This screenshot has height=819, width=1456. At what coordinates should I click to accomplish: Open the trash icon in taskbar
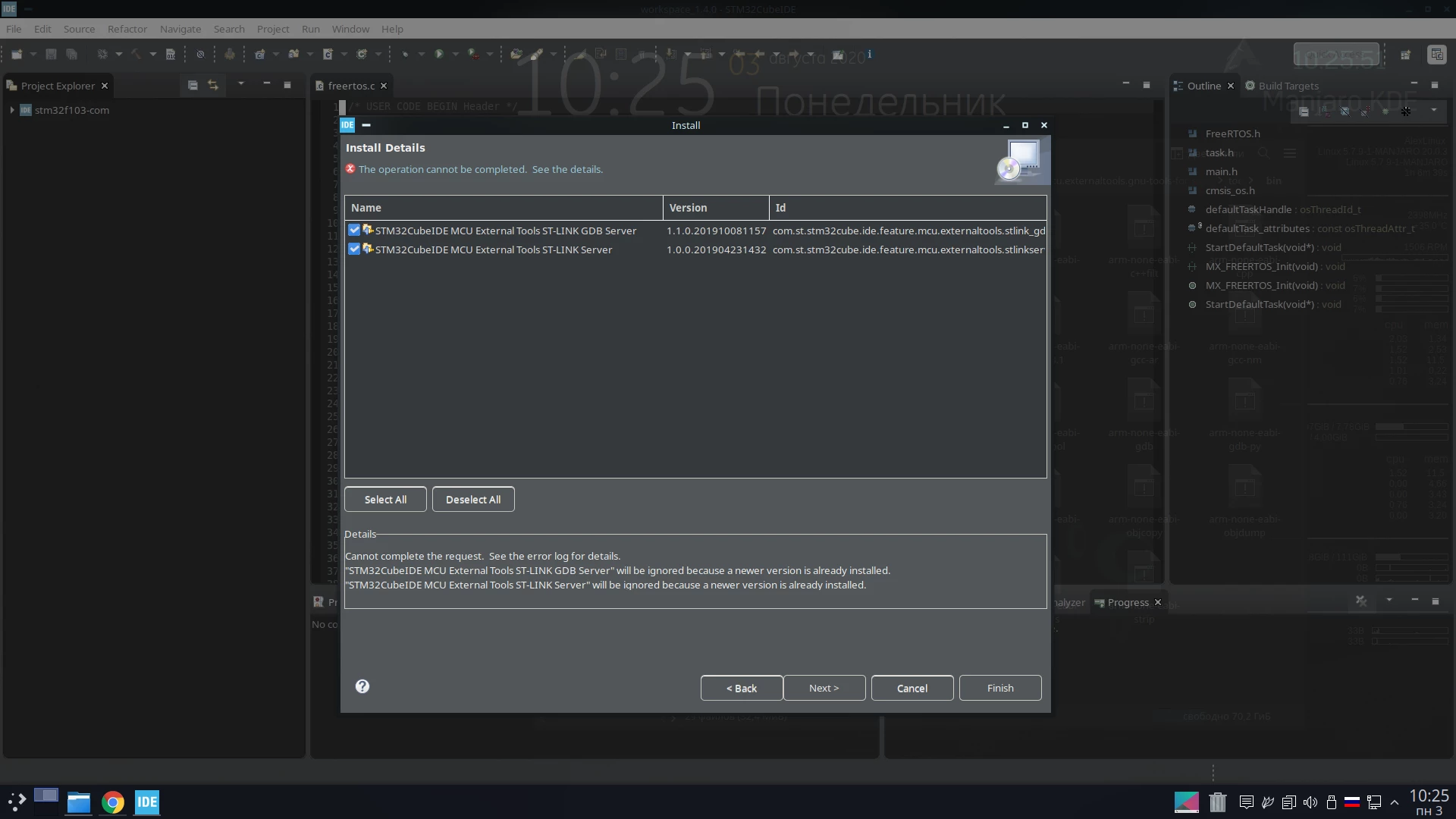coord(1218,802)
